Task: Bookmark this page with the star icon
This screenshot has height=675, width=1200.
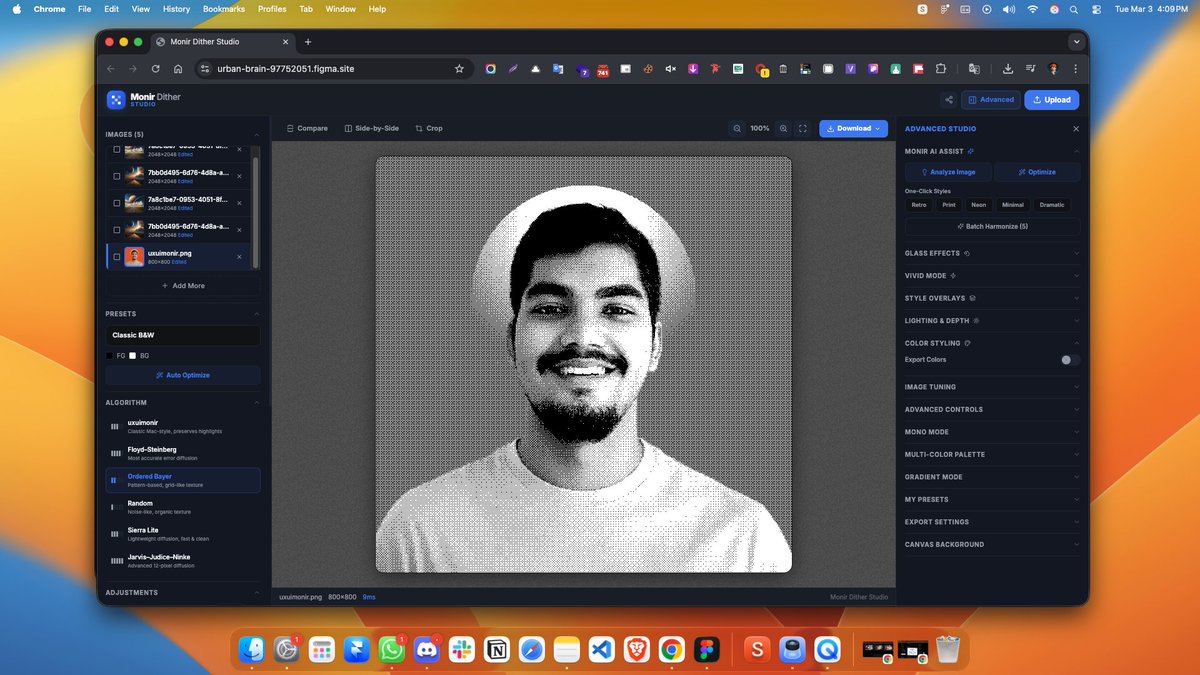Action: tap(459, 69)
